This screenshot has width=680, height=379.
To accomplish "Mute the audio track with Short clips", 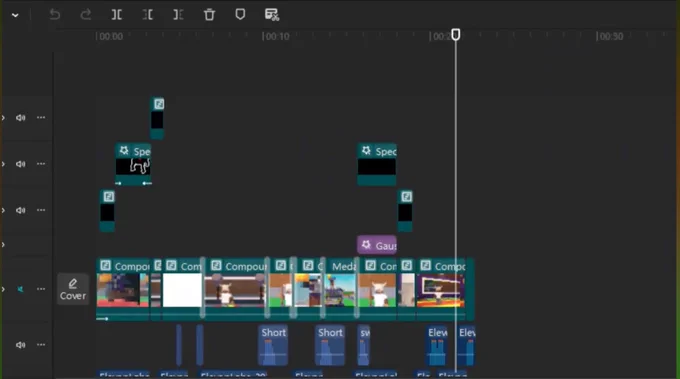I will coord(20,345).
